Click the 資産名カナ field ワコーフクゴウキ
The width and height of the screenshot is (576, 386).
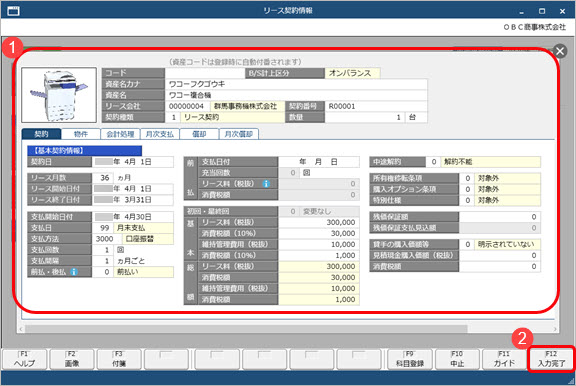(x=296, y=84)
